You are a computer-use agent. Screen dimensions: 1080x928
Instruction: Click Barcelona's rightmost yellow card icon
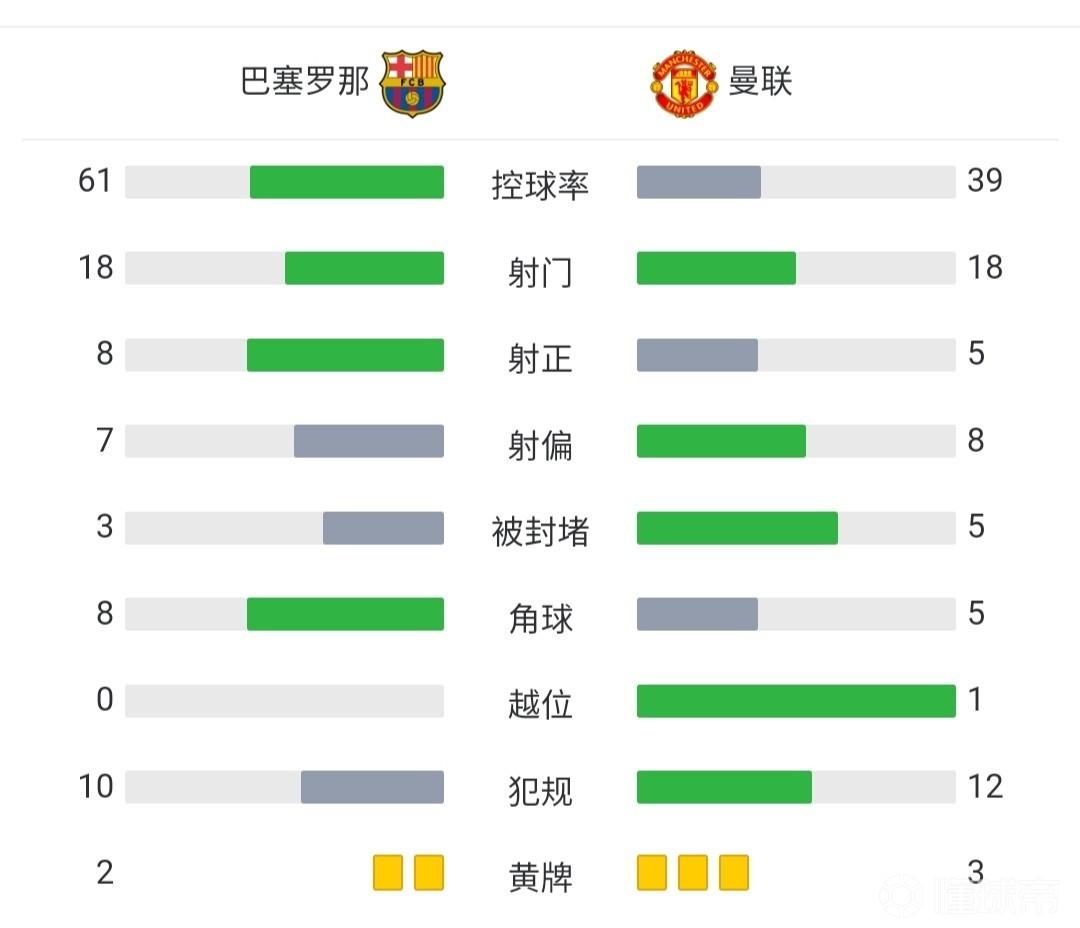point(429,872)
